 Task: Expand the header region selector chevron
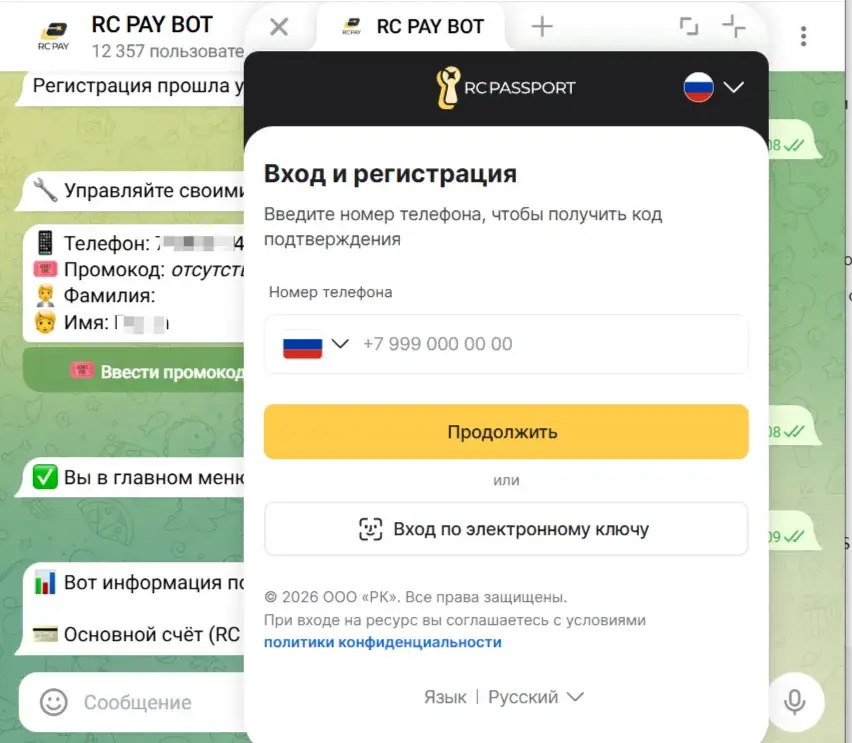point(734,87)
